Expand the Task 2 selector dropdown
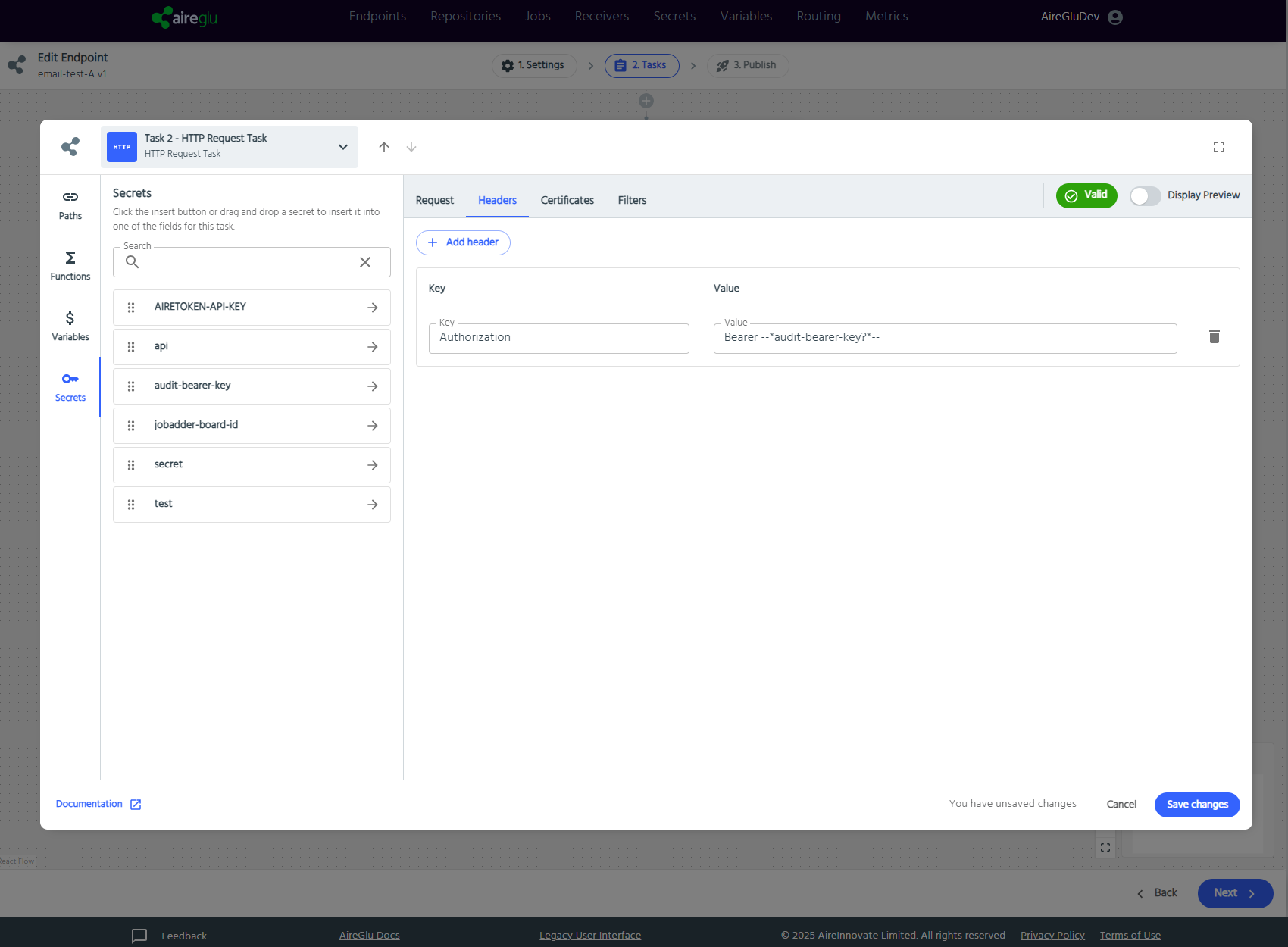The height and width of the screenshot is (947, 1288). click(x=343, y=147)
